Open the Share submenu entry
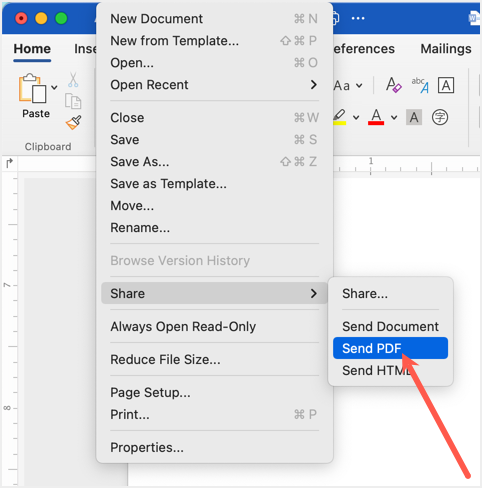This screenshot has height=488, width=482. (214, 293)
